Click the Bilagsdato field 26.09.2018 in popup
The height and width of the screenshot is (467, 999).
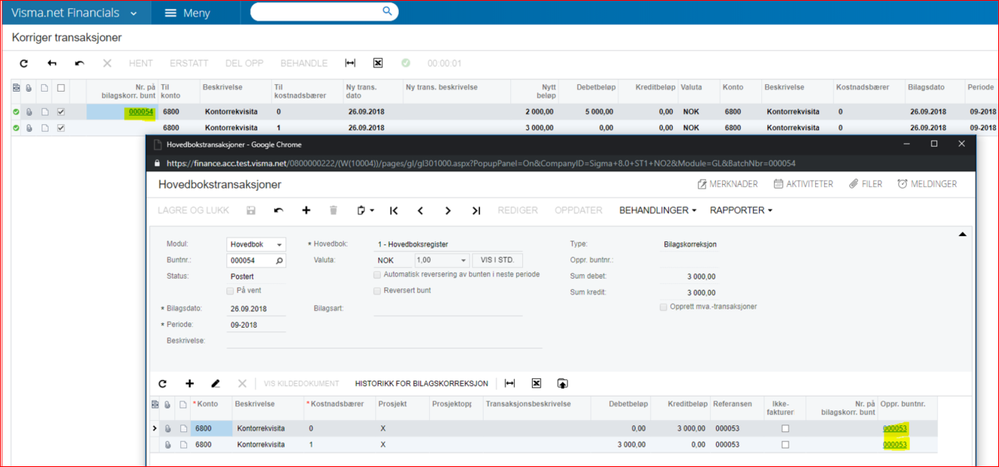coord(256,308)
